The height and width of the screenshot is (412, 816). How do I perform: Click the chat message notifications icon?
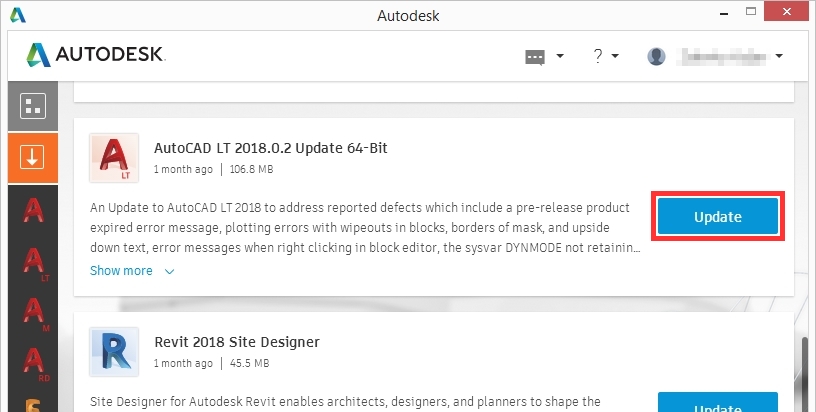(x=536, y=56)
